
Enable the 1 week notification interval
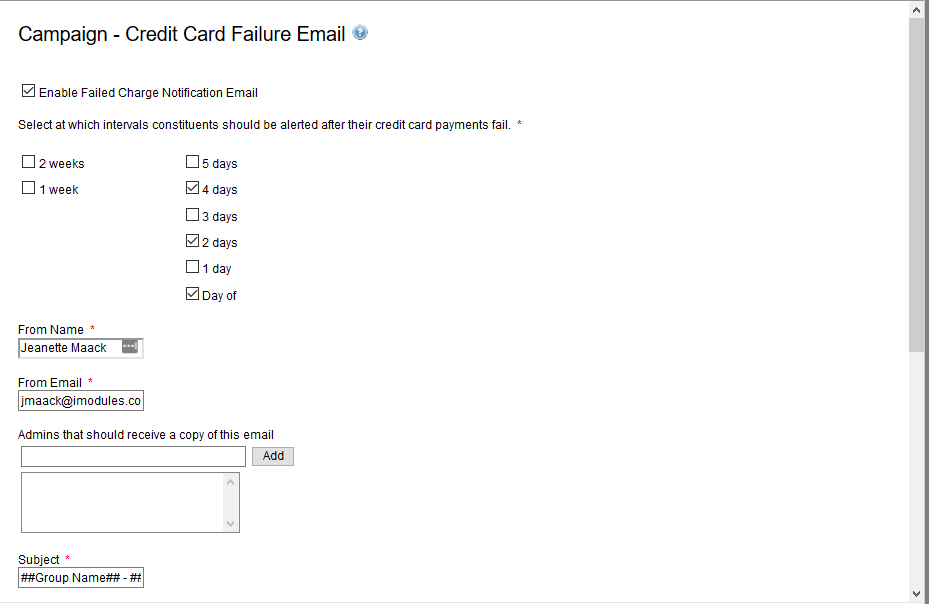pos(28,187)
